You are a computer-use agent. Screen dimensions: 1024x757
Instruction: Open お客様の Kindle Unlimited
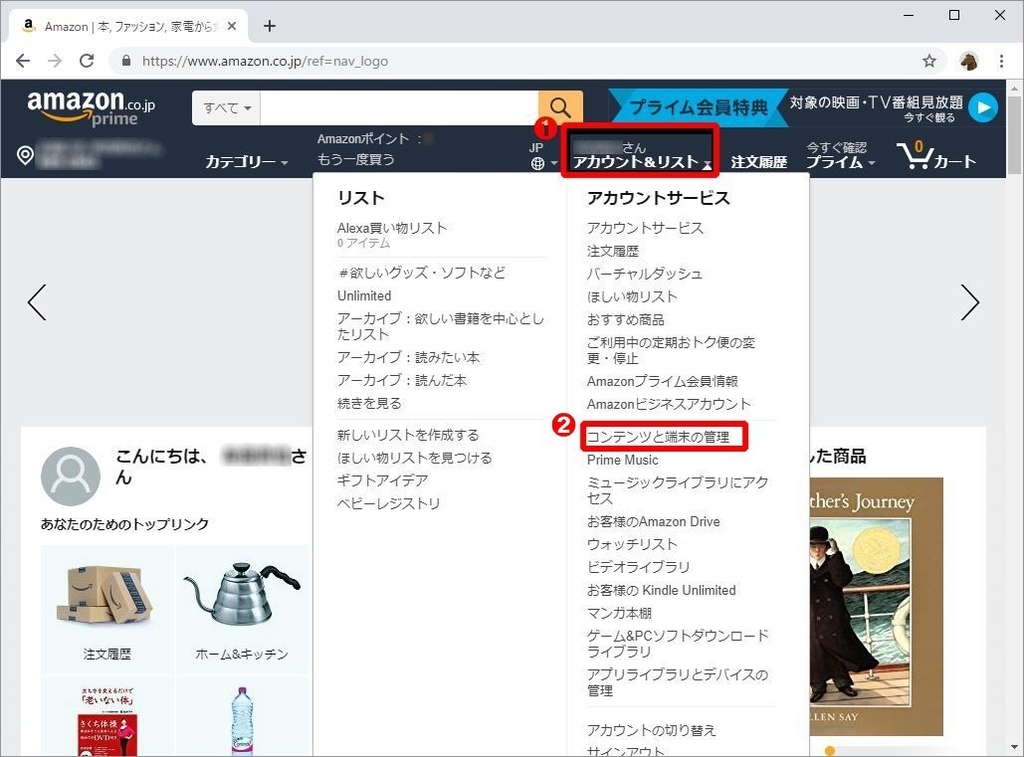[x=661, y=590]
